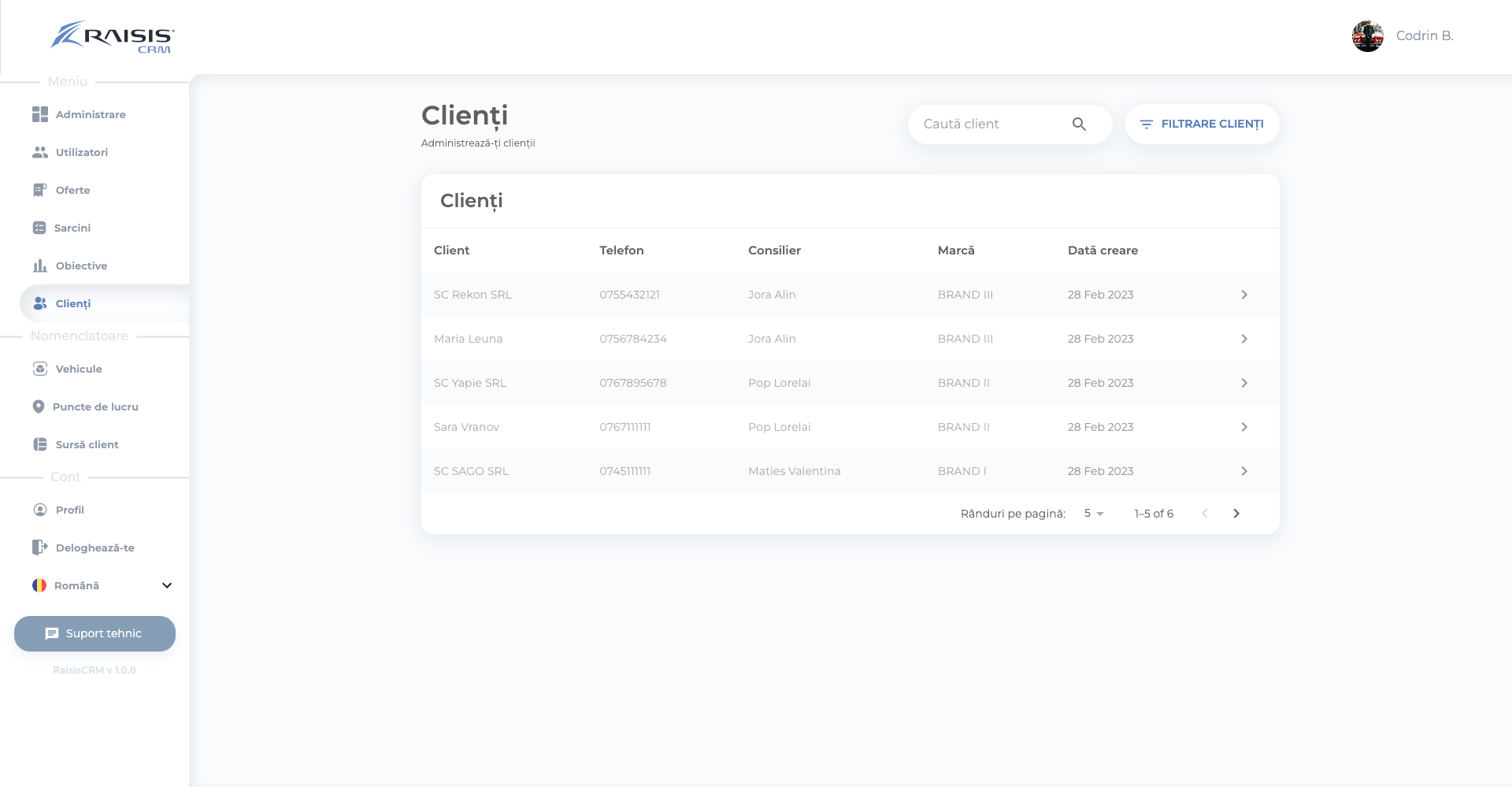Click the Vehicule sidebar icon

(40, 369)
